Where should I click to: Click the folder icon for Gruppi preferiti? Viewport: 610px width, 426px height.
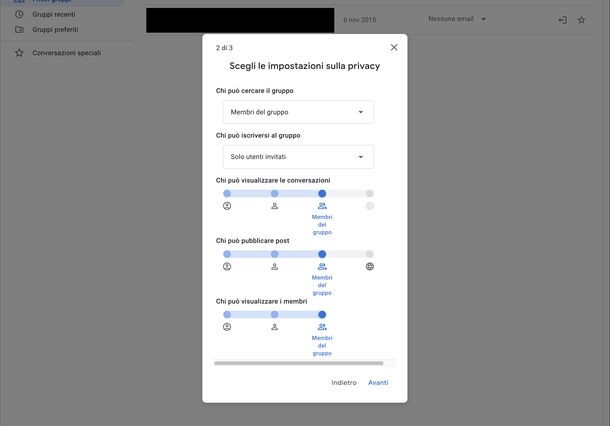[19, 30]
